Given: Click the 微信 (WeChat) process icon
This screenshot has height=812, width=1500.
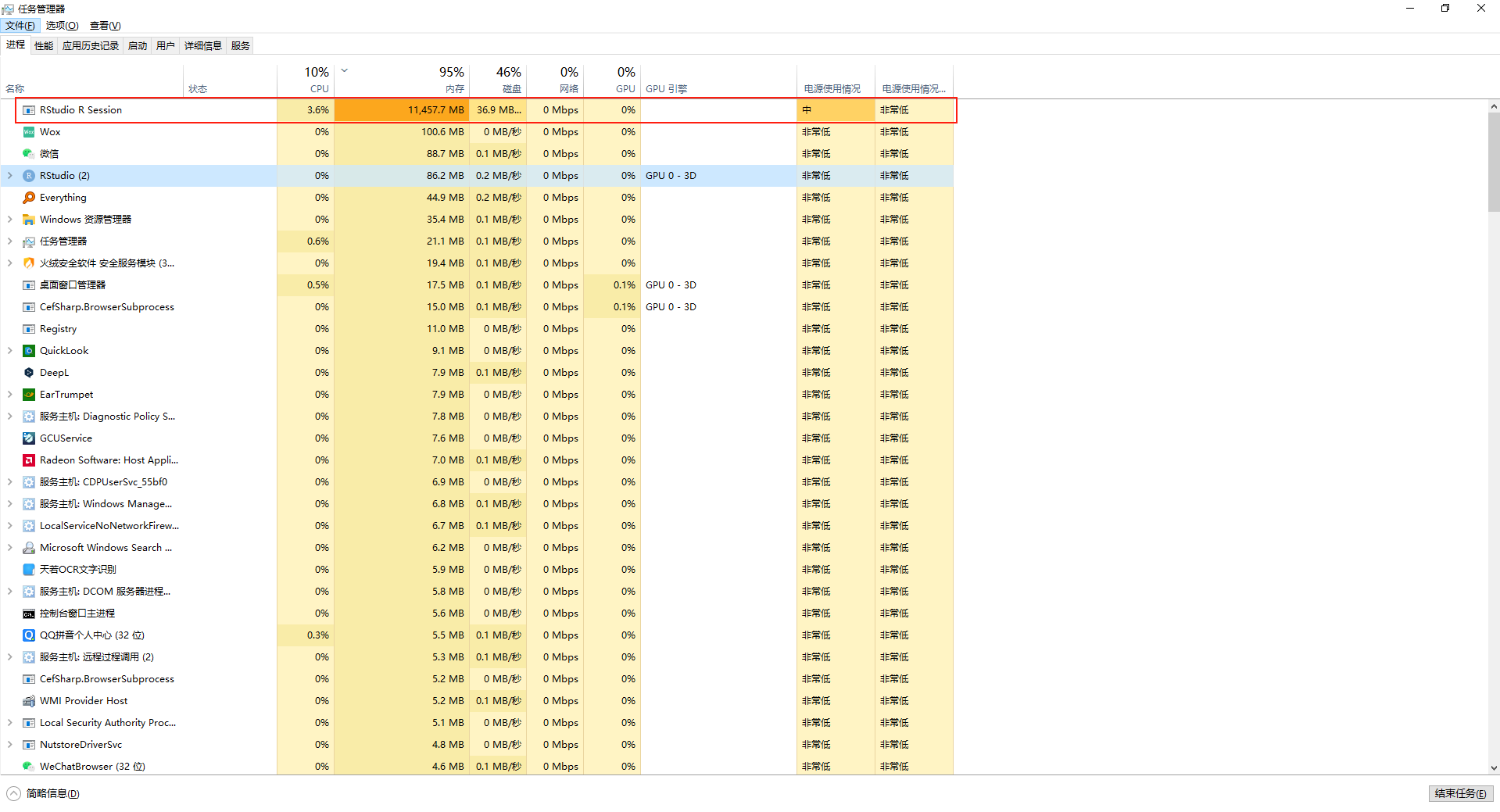Looking at the screenshot, I should pos(28,154).
